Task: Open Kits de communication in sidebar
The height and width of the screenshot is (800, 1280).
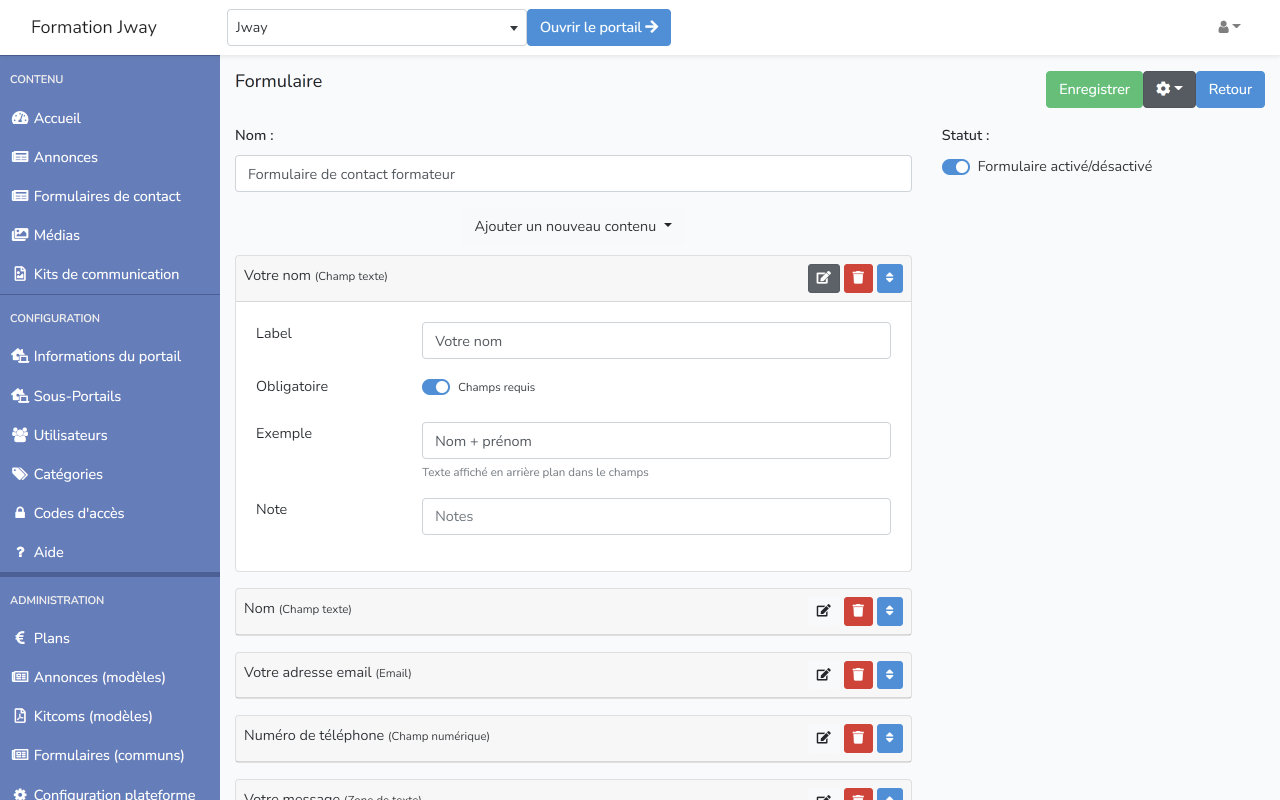Action: coord(106,274)
